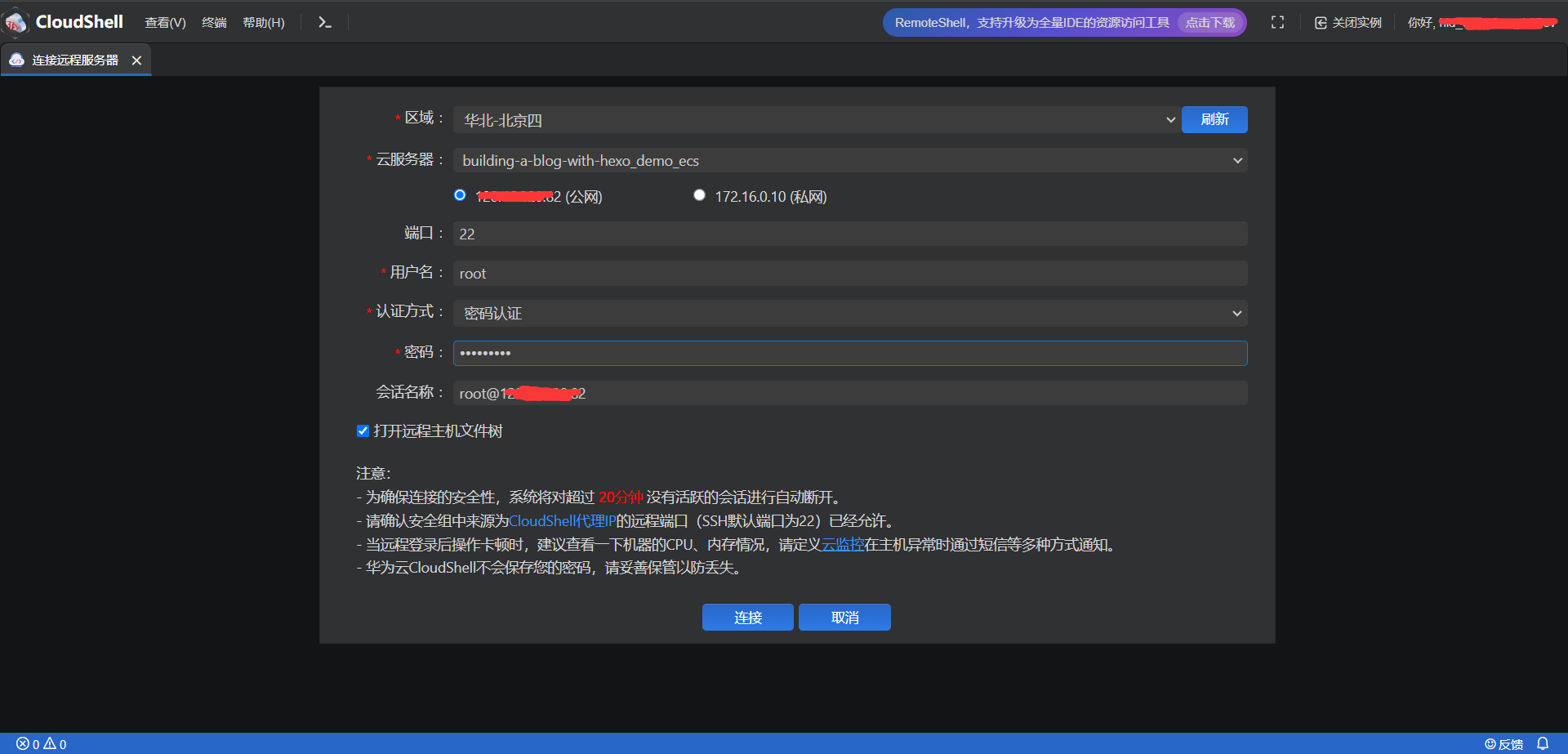1568x754 pixels.
Task: Open the 帮助(H) menu
Action: [263, 22]
